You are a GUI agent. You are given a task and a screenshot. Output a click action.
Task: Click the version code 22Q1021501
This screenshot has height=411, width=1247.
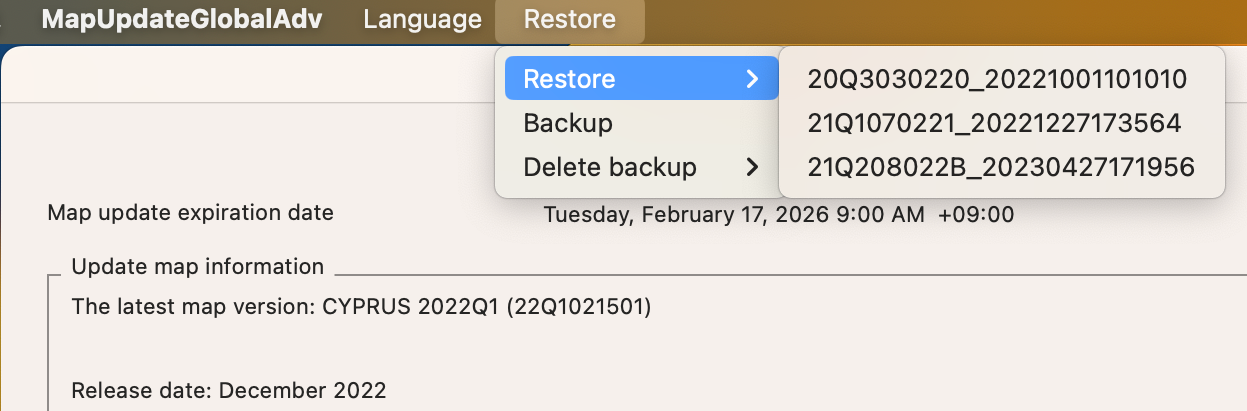click(x=579, y=307)
